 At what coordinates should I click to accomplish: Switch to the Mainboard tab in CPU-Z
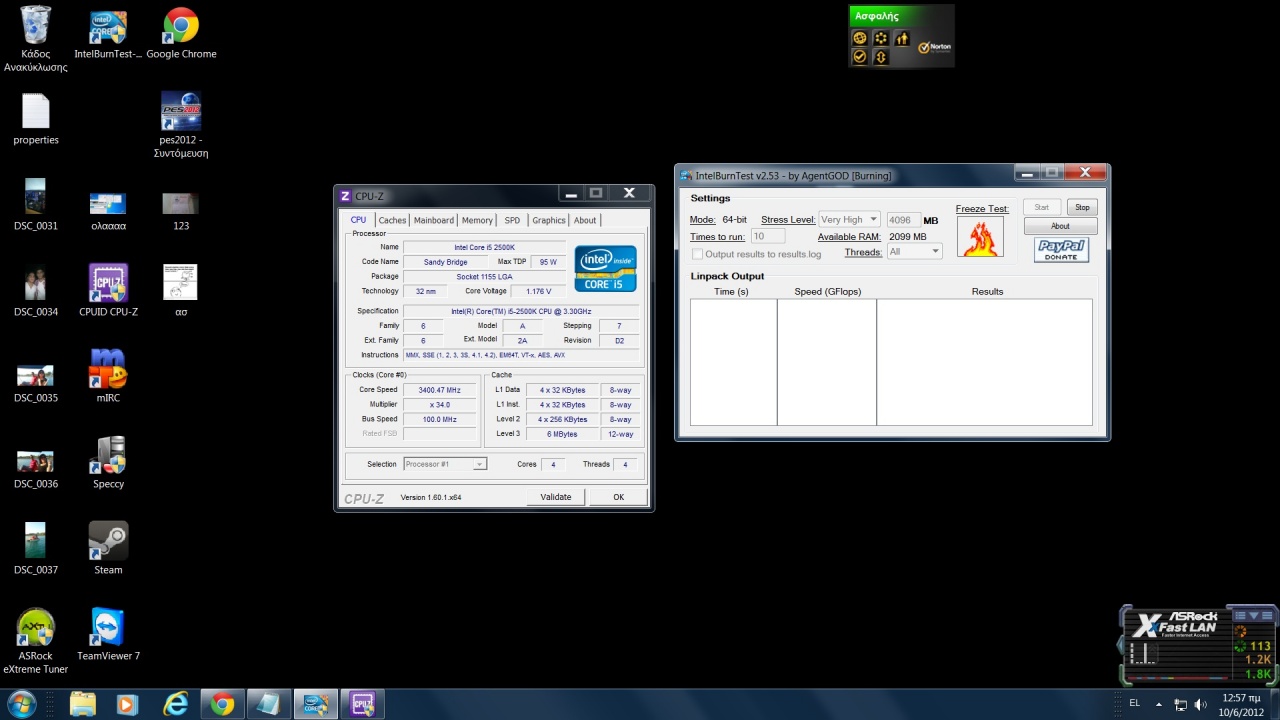434,220
